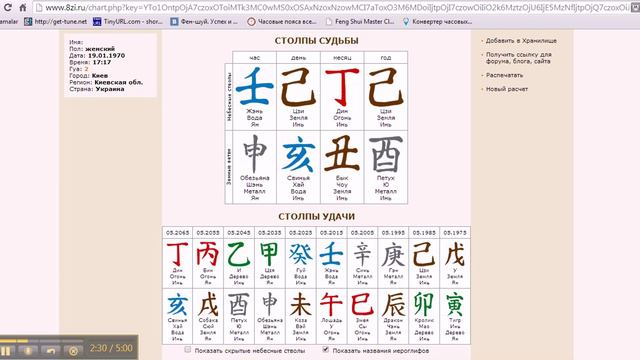
Task: Click the 05.2045 luck pillar header
Action: 239,233
